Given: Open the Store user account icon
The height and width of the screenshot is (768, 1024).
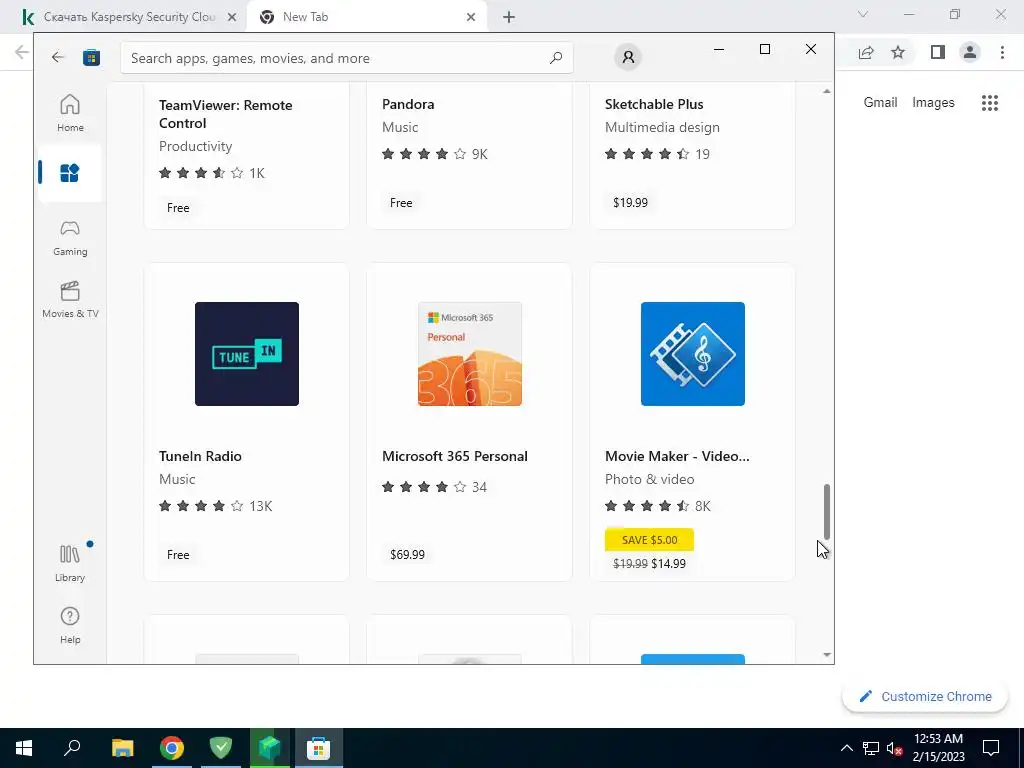Looking at the screenshot, I should click(x=628, y=57).
